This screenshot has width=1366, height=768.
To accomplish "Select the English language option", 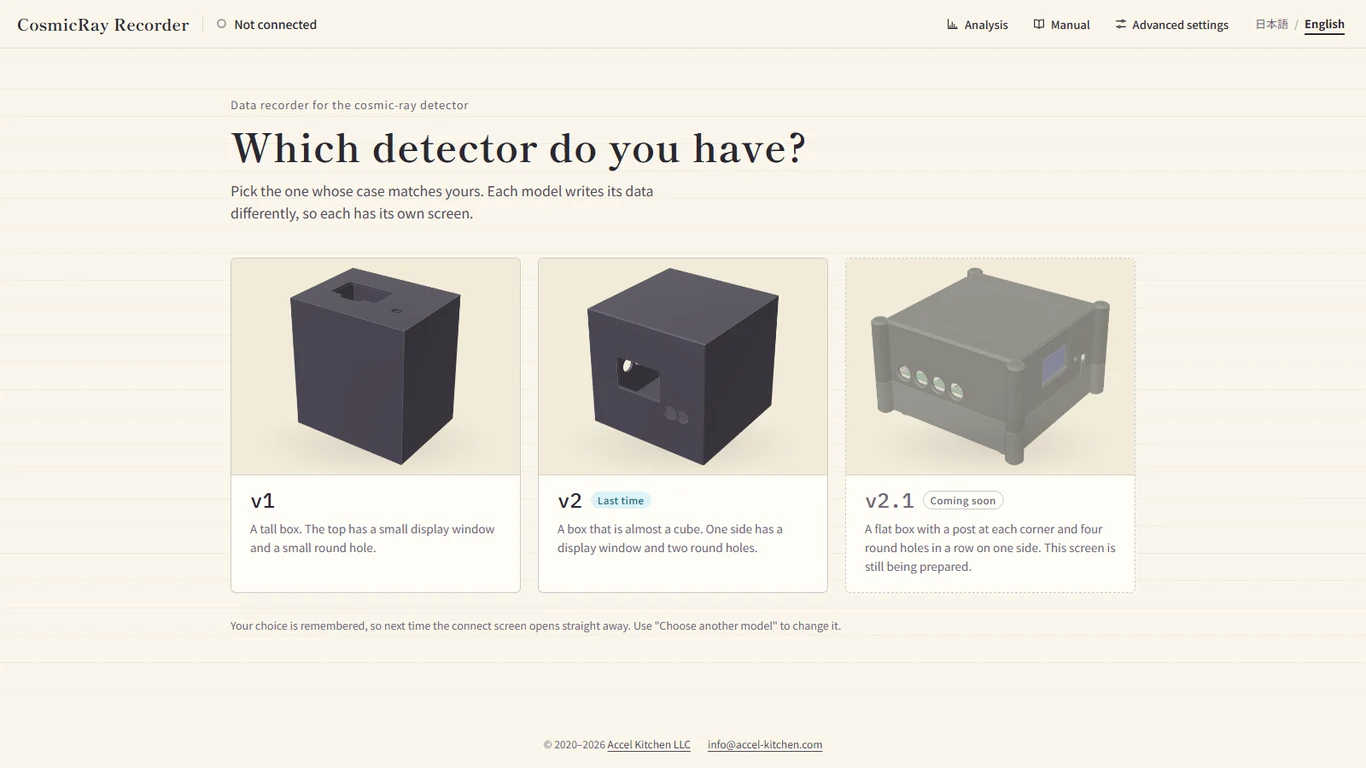I will coord(1324,24).
